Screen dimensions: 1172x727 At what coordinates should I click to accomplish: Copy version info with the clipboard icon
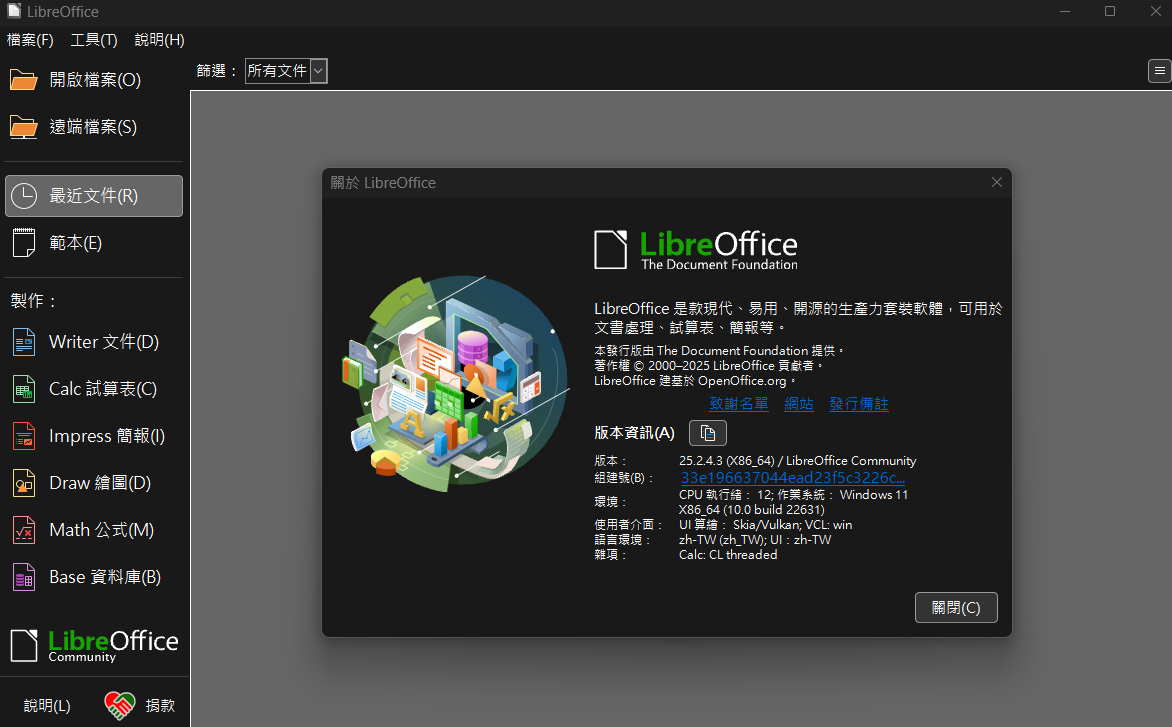point(708,433)
